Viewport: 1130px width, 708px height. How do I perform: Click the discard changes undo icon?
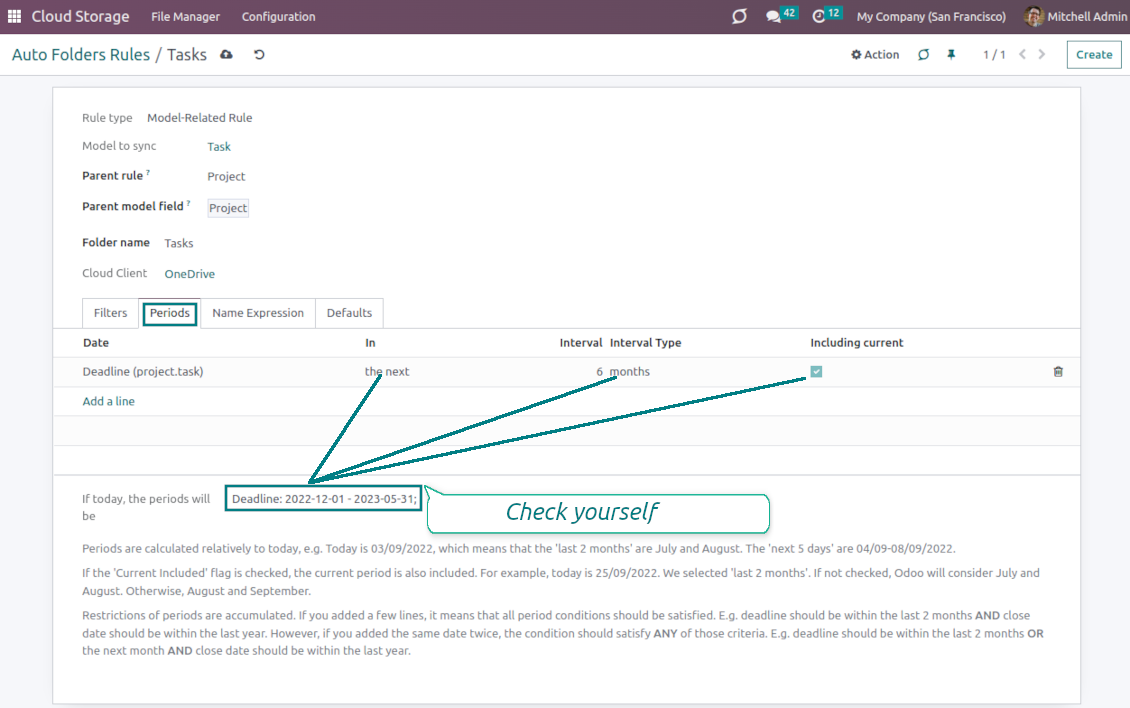[x=259, y=55]
